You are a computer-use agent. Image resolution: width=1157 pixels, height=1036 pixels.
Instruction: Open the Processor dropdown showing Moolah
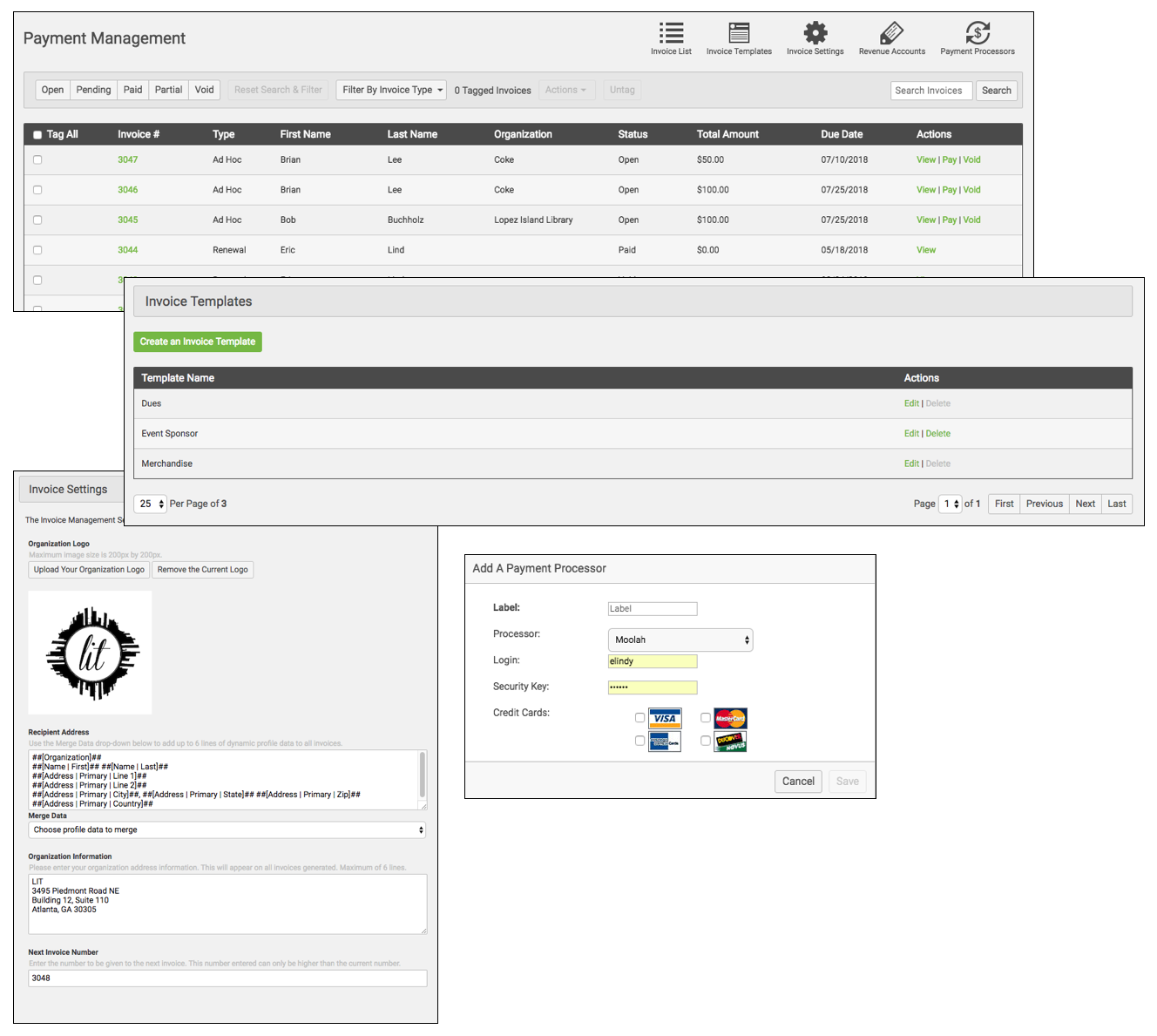680,640
